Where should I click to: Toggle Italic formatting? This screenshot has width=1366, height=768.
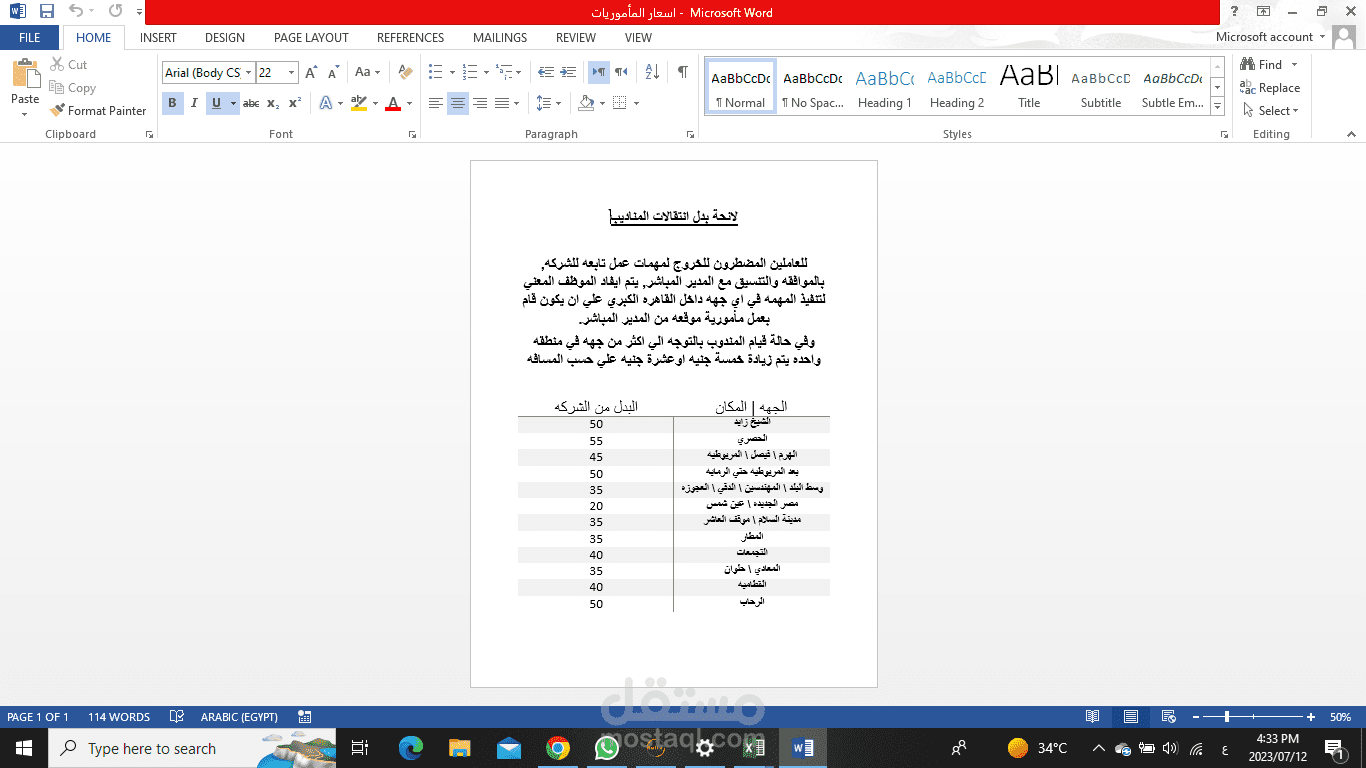point(194,103)
